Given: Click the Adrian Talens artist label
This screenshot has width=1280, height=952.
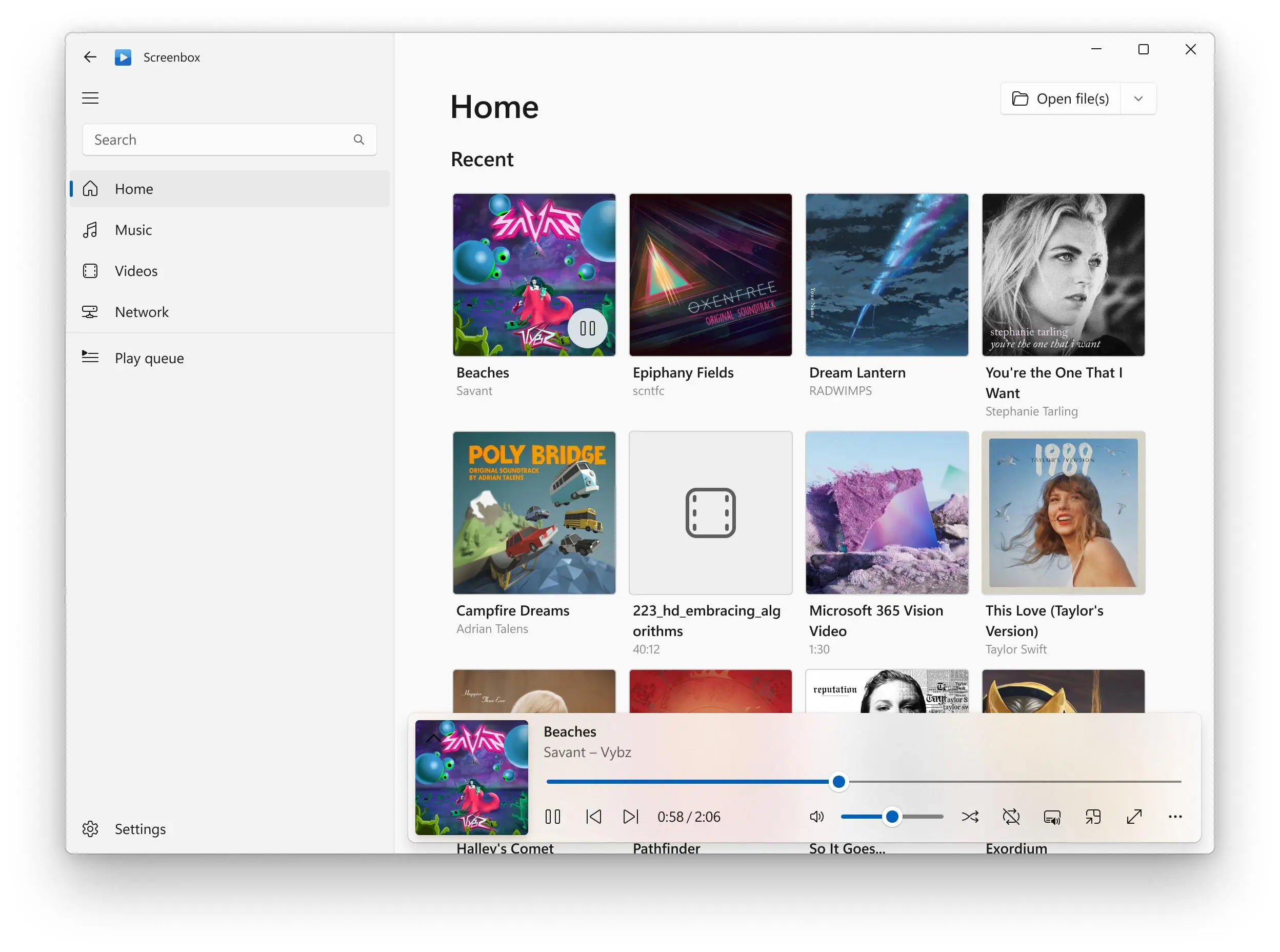Looking at the screenshot, I should tap(492, 629).
